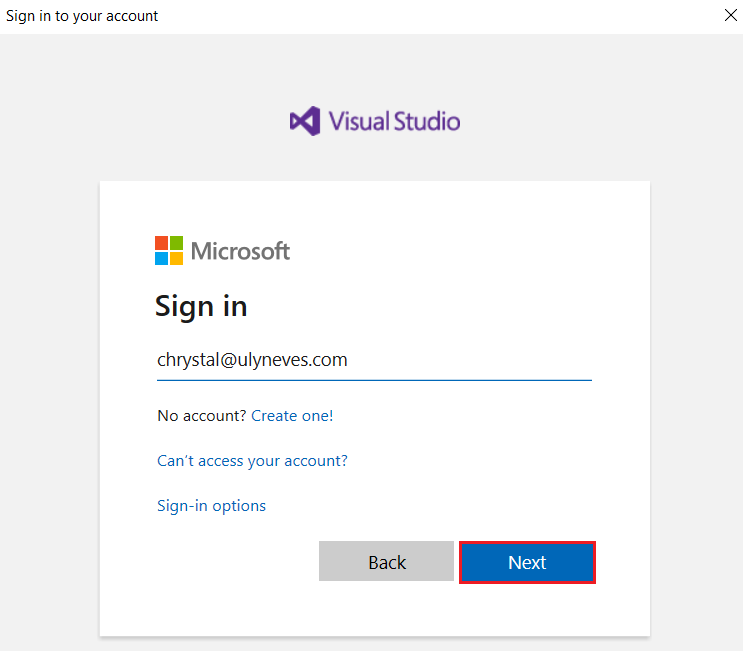Click the gray background beside Visual Studio logo

[569, 121]
